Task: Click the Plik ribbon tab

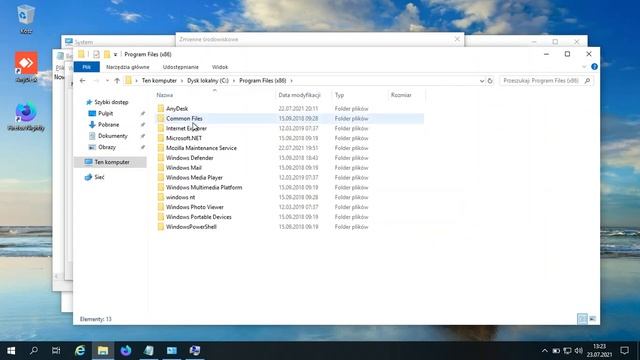Action: 87,67
